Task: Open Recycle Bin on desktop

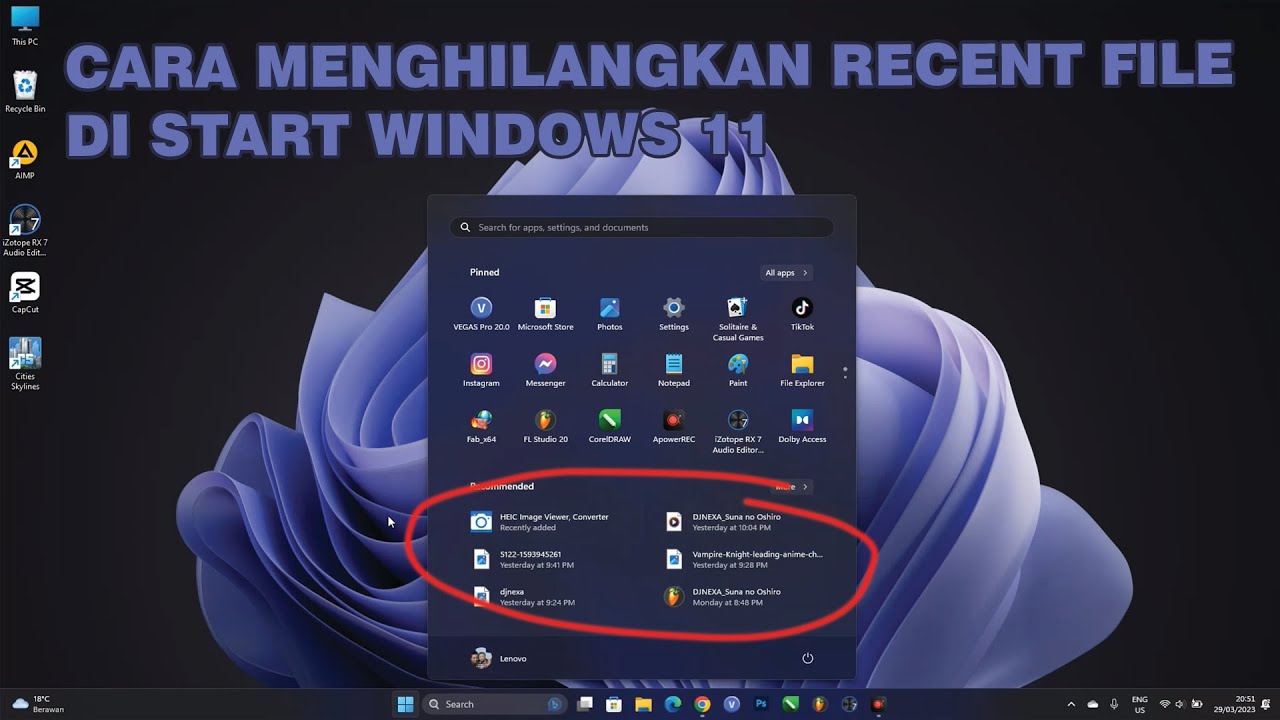Action: tap(25, 92)
